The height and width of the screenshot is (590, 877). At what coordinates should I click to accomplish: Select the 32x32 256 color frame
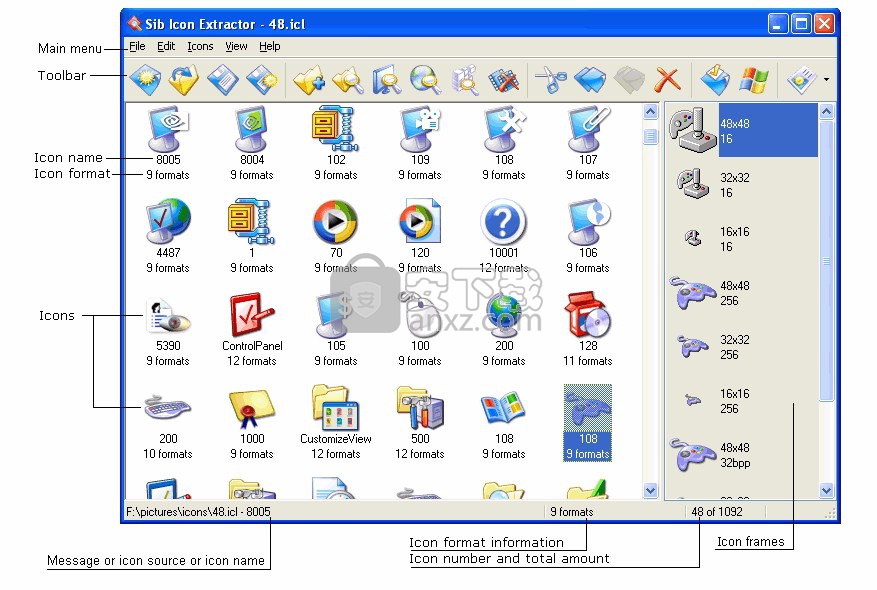point(742,347)
